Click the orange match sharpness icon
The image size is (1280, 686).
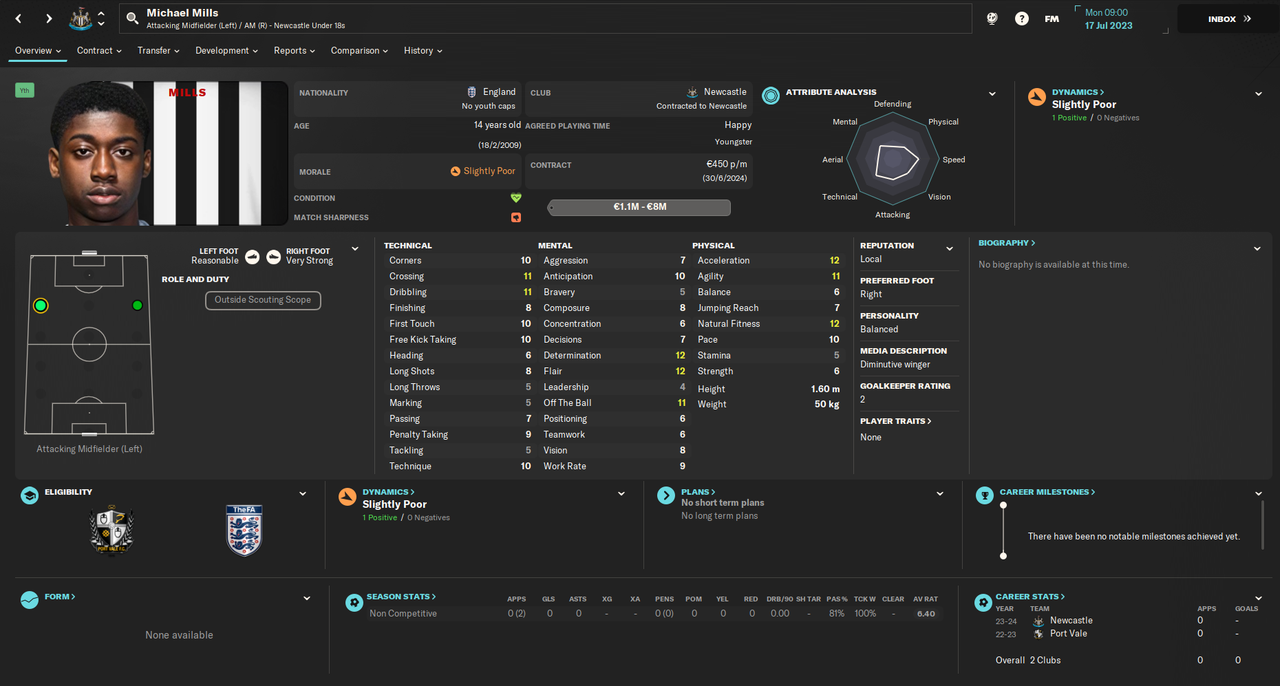[x=516, y=217]
